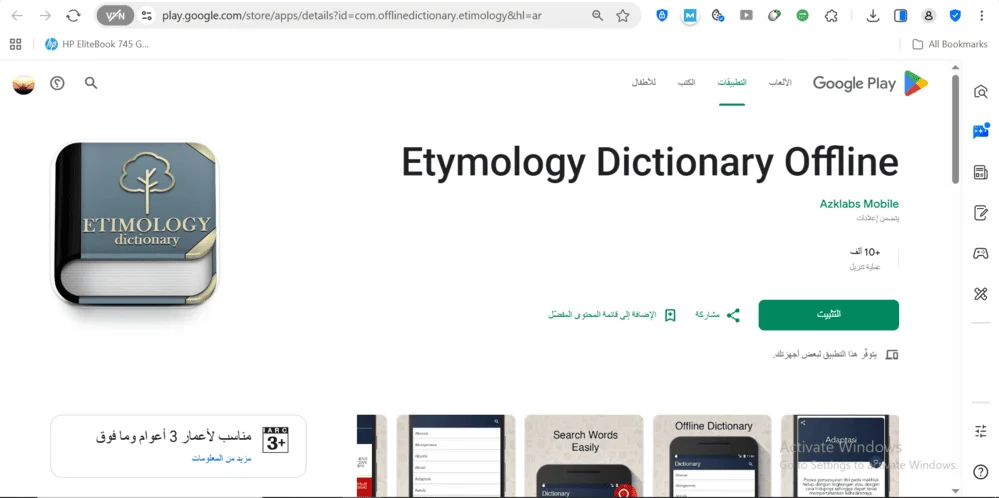999x498 pixels.
Task: Open All Bookmarks folder
Action: click(x=950, y=44)
